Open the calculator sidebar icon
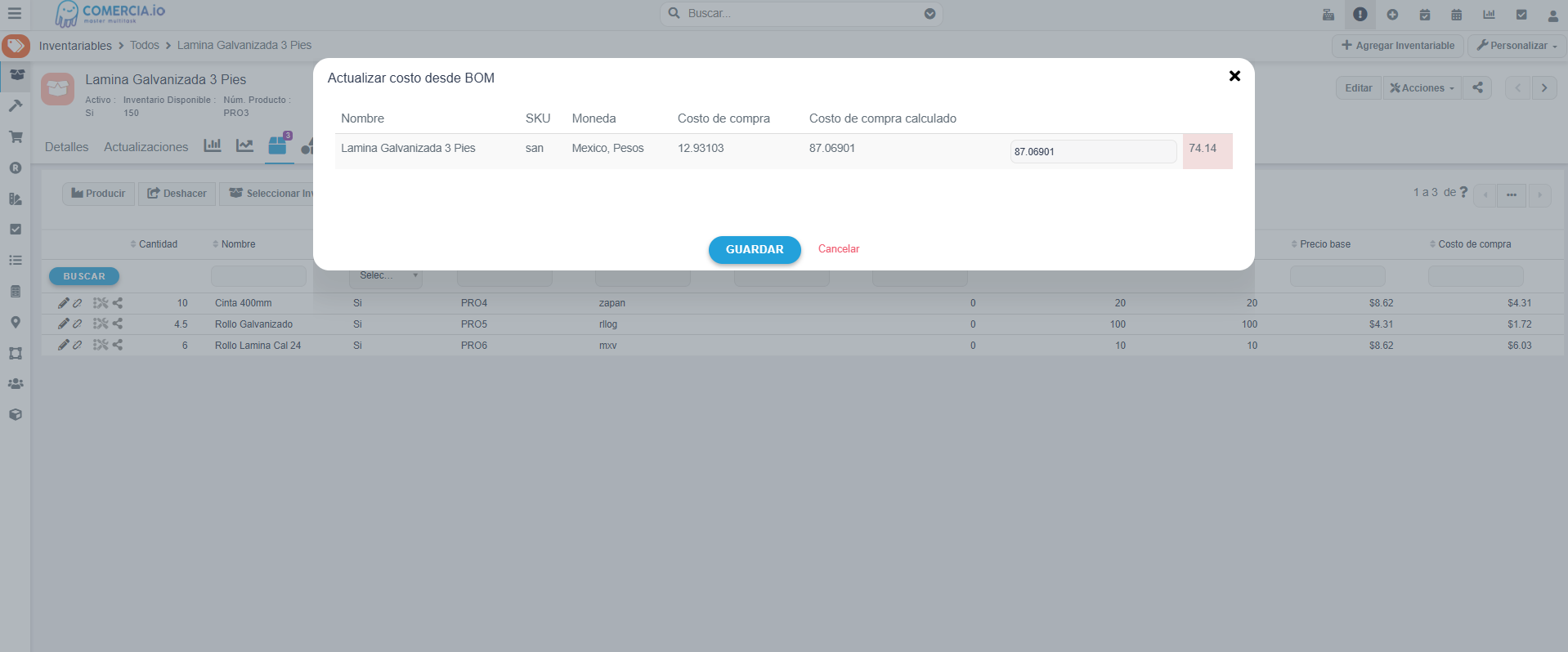 [x=16, y=292]
